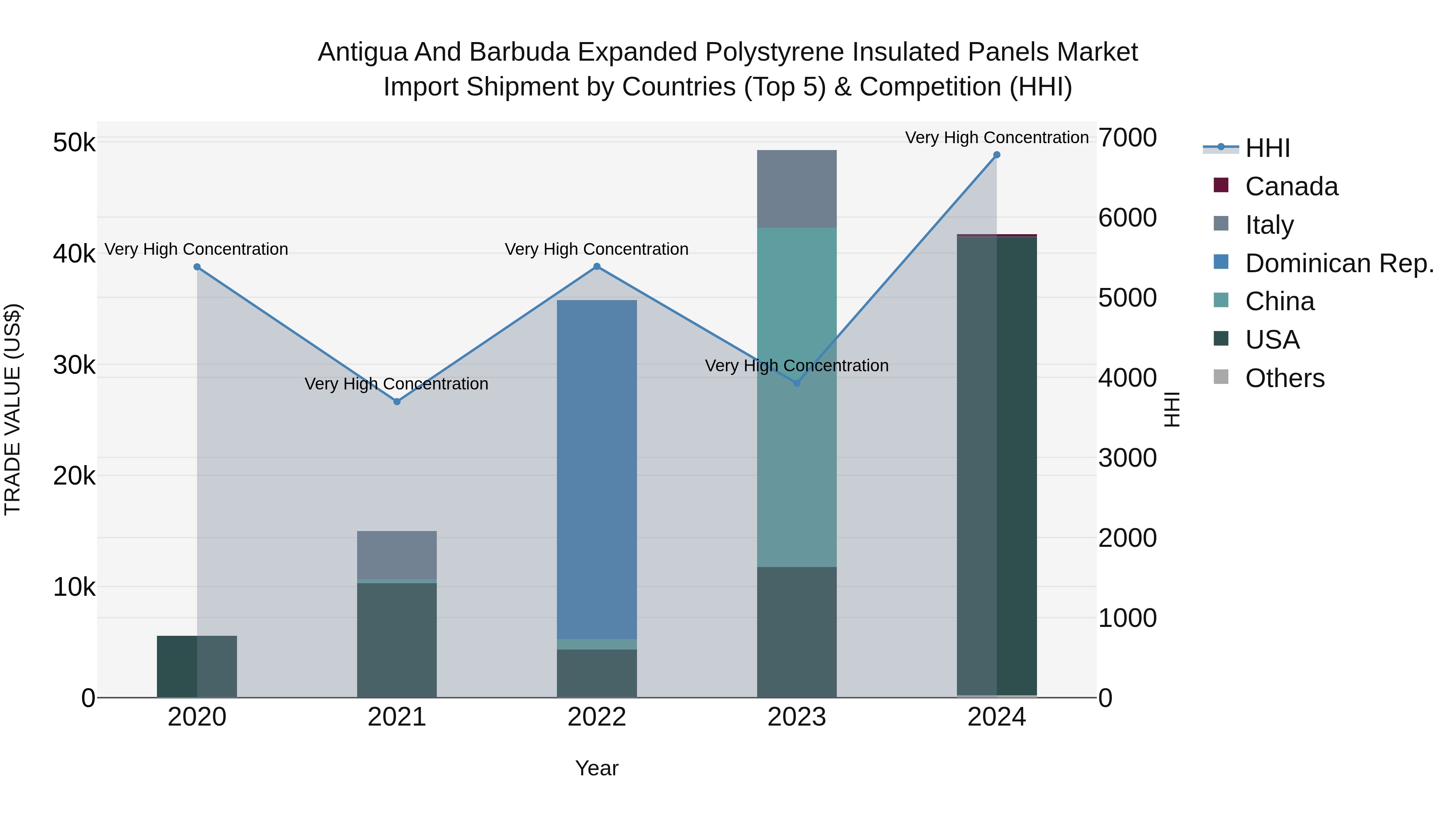Viewport: 1456px width, 819px height.
Task: Click the China bar segment in 2023
Action: click(797, 397)
